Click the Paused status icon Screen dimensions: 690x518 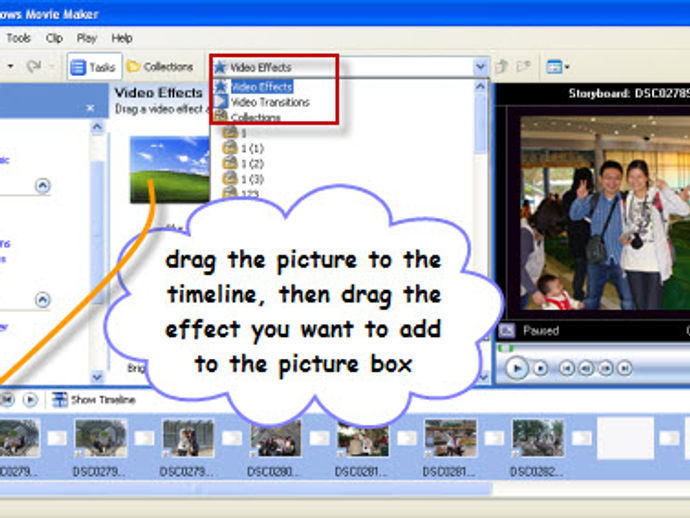[x=506, y=330]
